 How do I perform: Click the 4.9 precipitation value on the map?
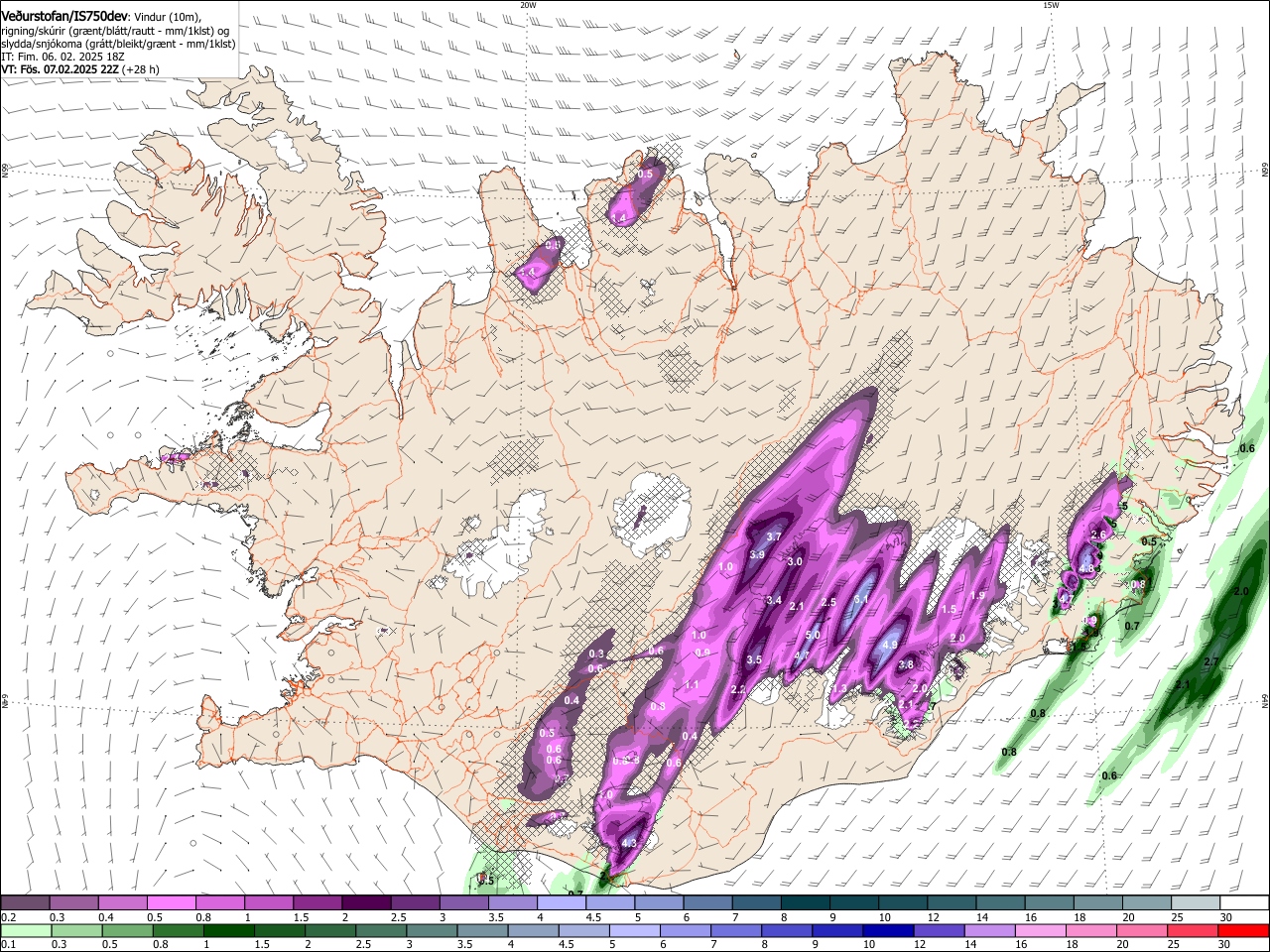[x=890, y=645]
